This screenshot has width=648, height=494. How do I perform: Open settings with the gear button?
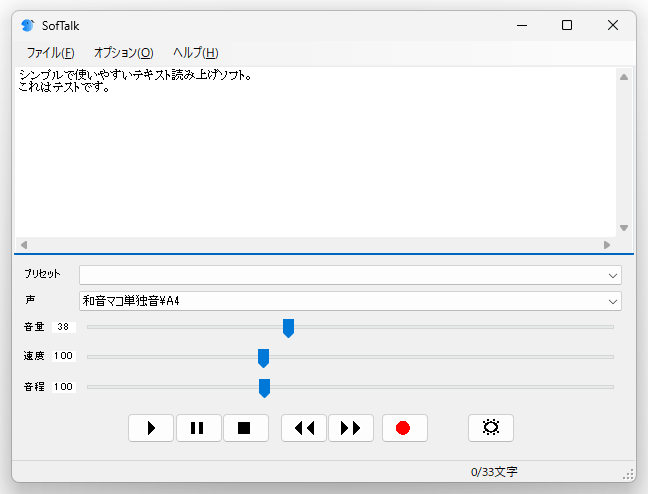click(x=491, y=428)
